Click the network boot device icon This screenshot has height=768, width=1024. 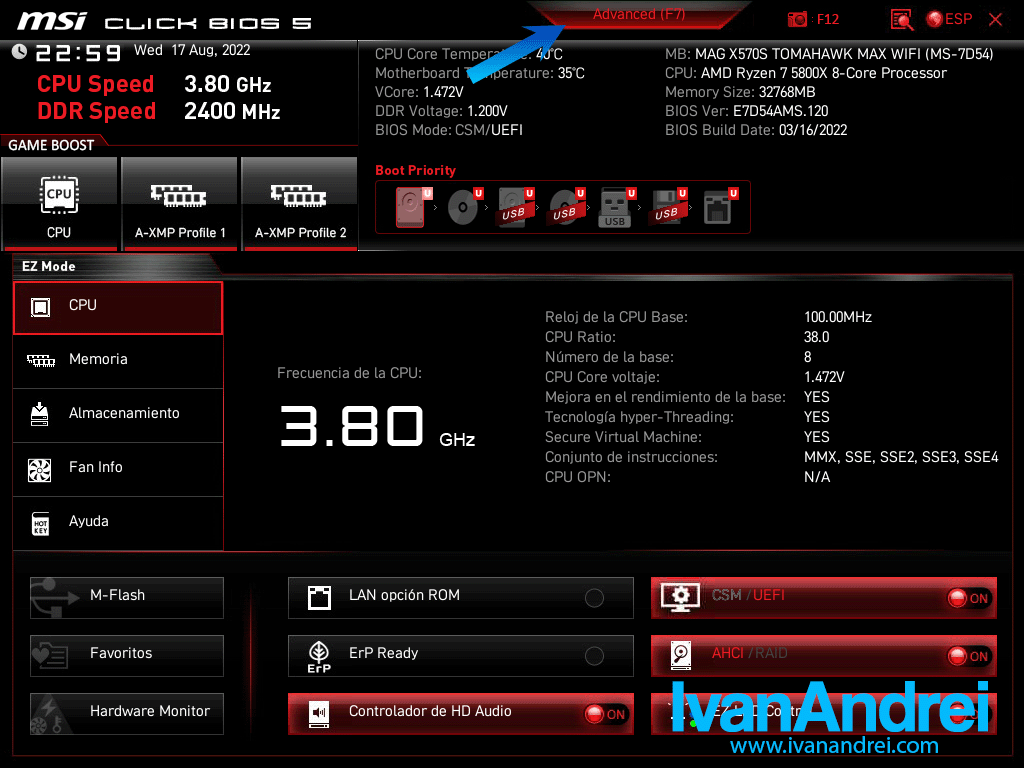(718, 207)
